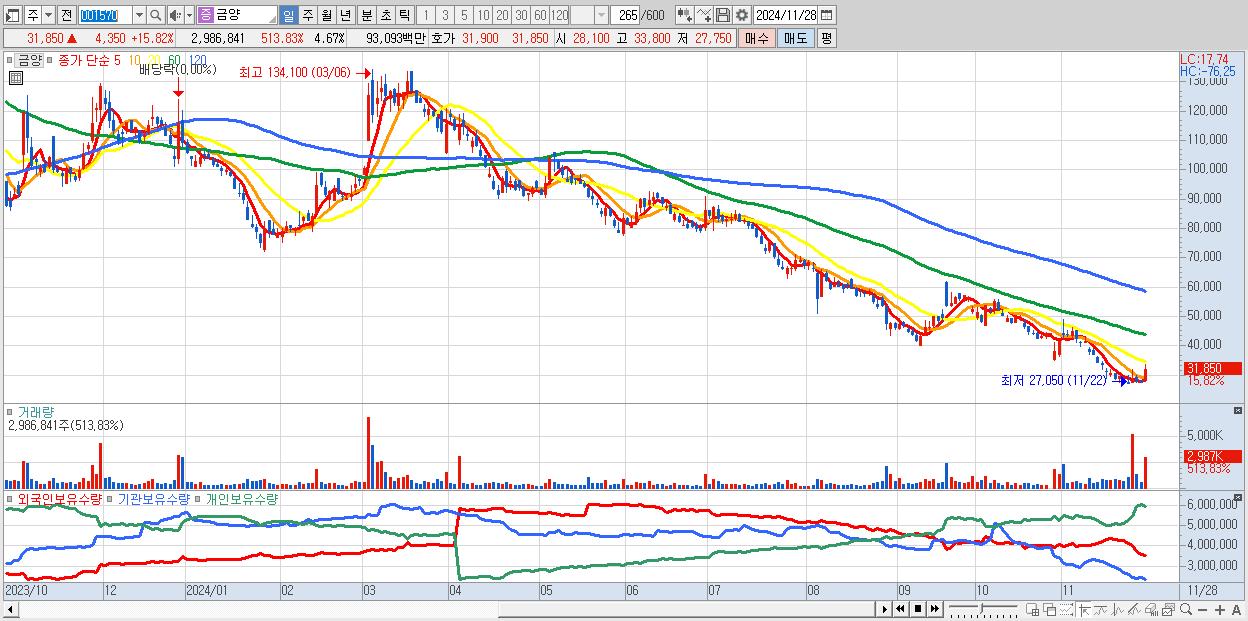Viewport: 1248px width, 621px height.
Task: Click the chart layout icon at far top-left
Action: point(12,15)
